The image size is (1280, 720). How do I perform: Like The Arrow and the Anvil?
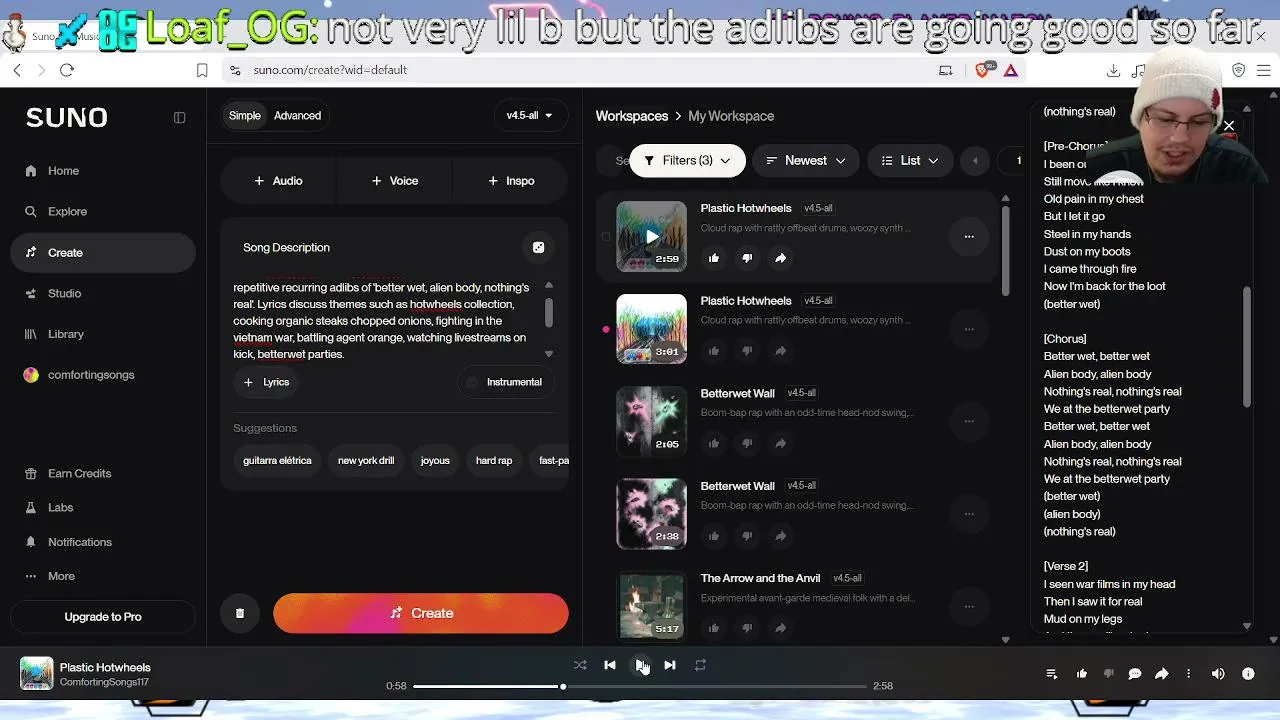click(714, 628)
